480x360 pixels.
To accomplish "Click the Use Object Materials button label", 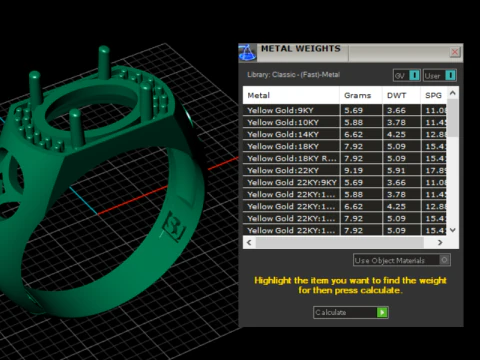I will (390, 260).
